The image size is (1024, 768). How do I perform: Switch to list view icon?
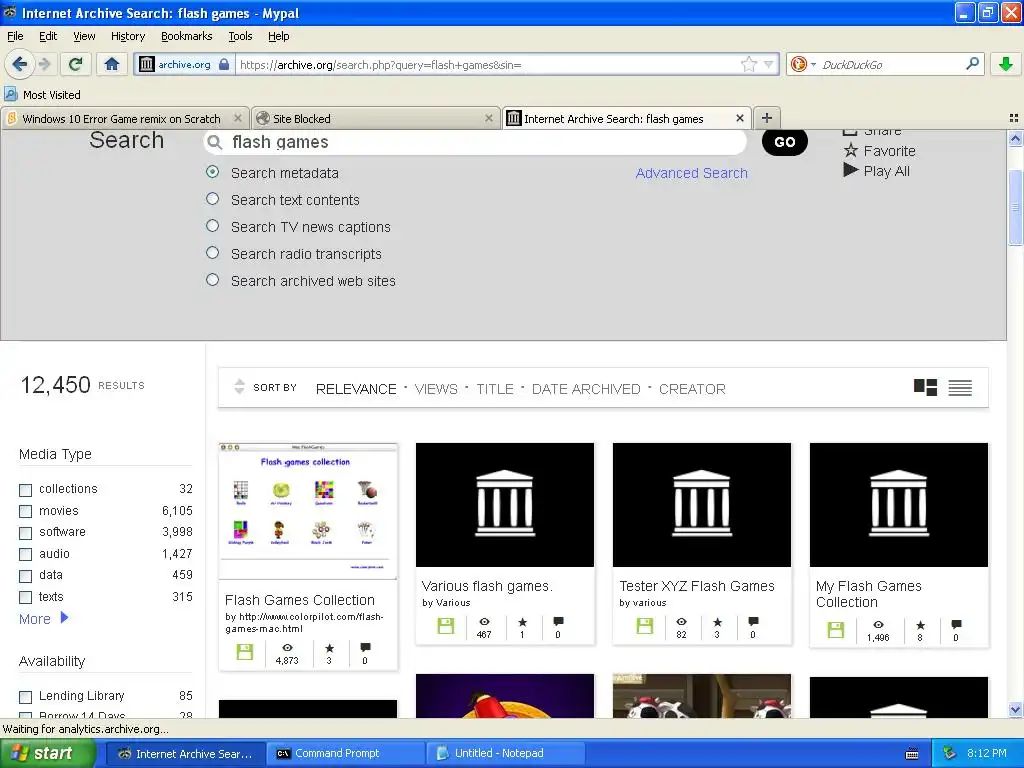point(960,388)
